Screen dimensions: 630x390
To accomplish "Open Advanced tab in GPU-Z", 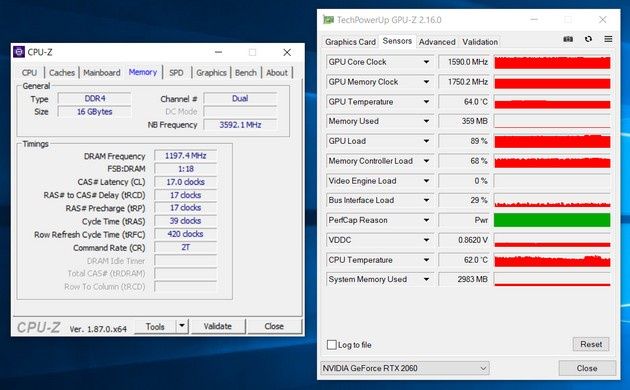I will click(437, 42).
